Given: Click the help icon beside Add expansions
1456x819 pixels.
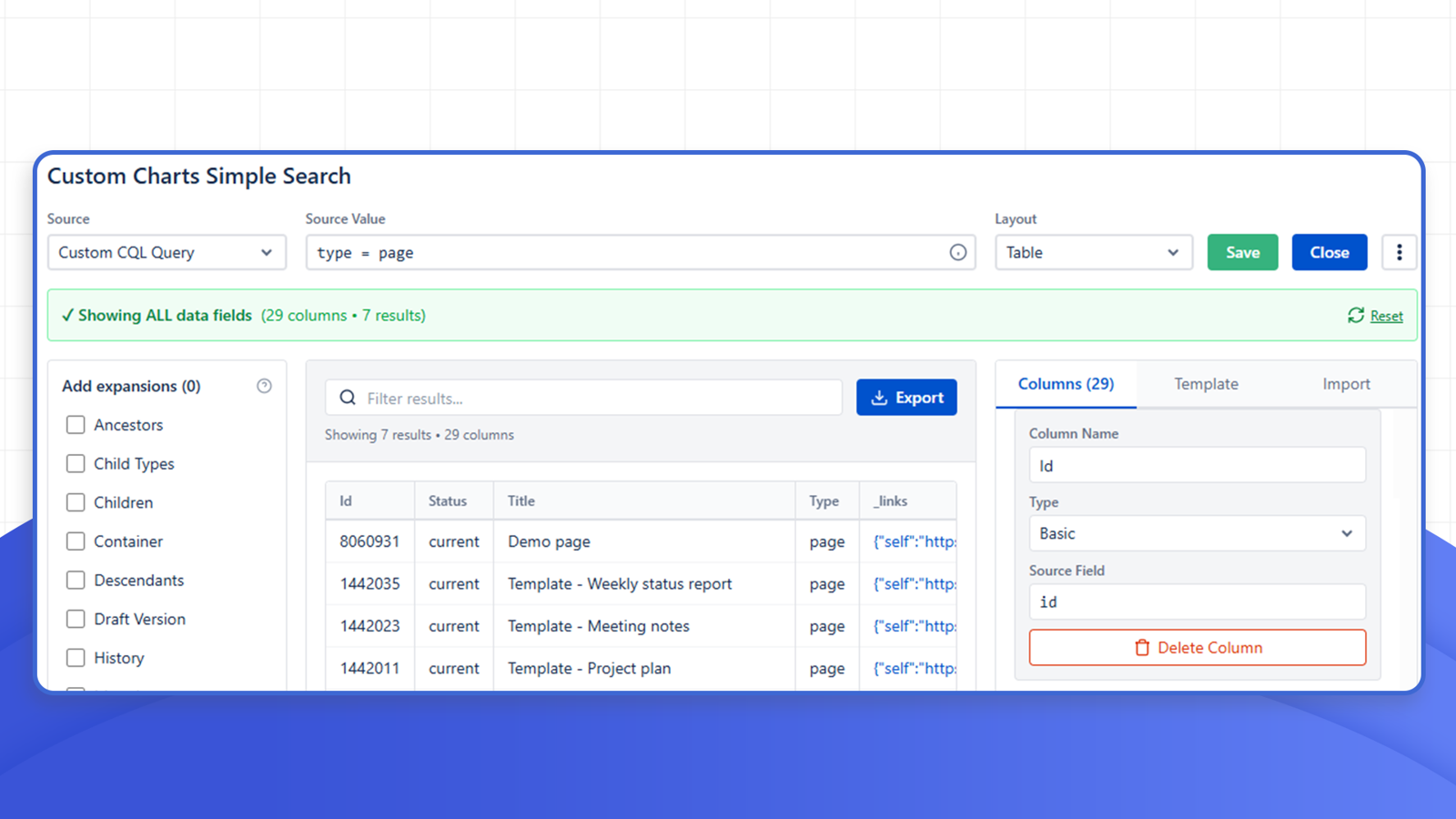Looking at the screenshot, I should [x=265, y=386].
